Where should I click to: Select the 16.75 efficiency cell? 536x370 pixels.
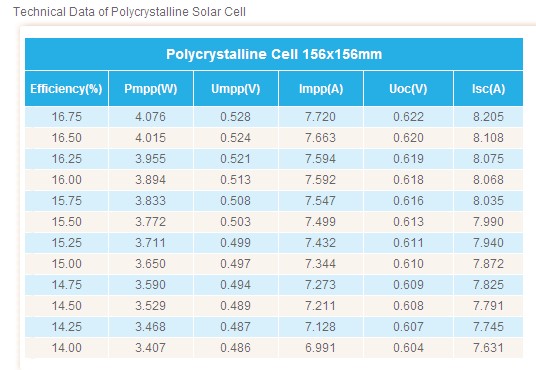click(x=66, y=117)
